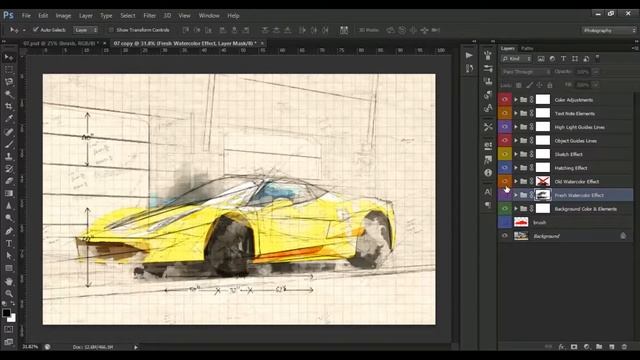Select the Rectangular Marquee tool

click(9, 70)
